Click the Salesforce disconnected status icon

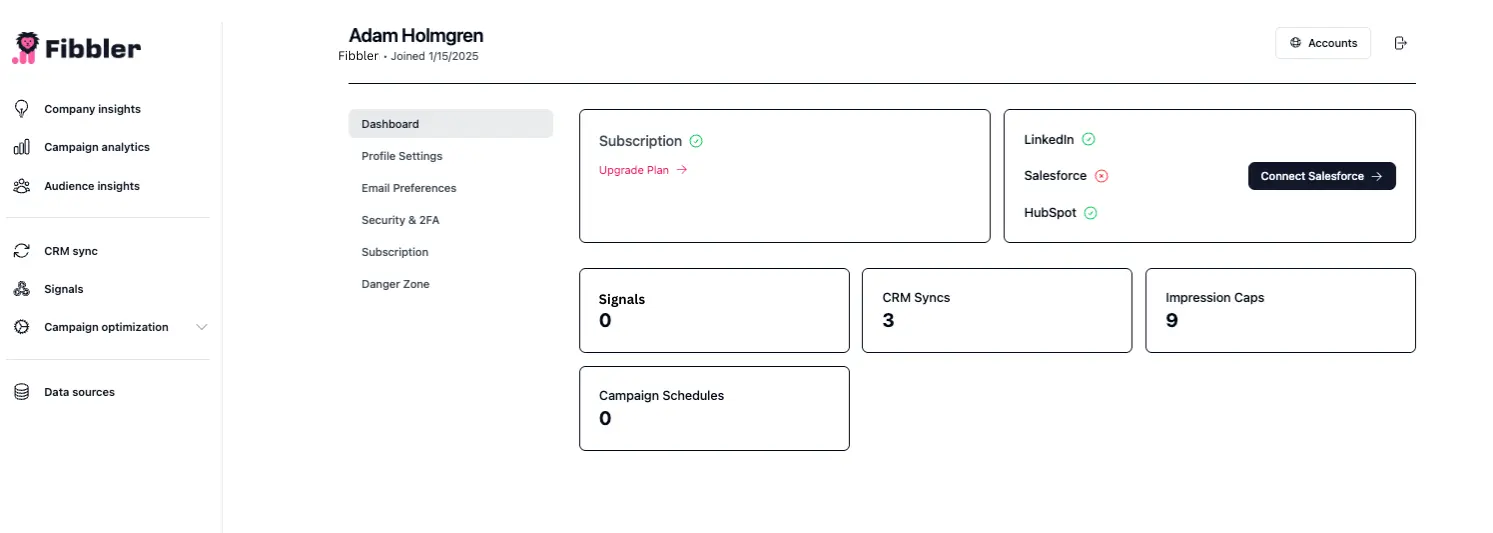coord(1101,176)
